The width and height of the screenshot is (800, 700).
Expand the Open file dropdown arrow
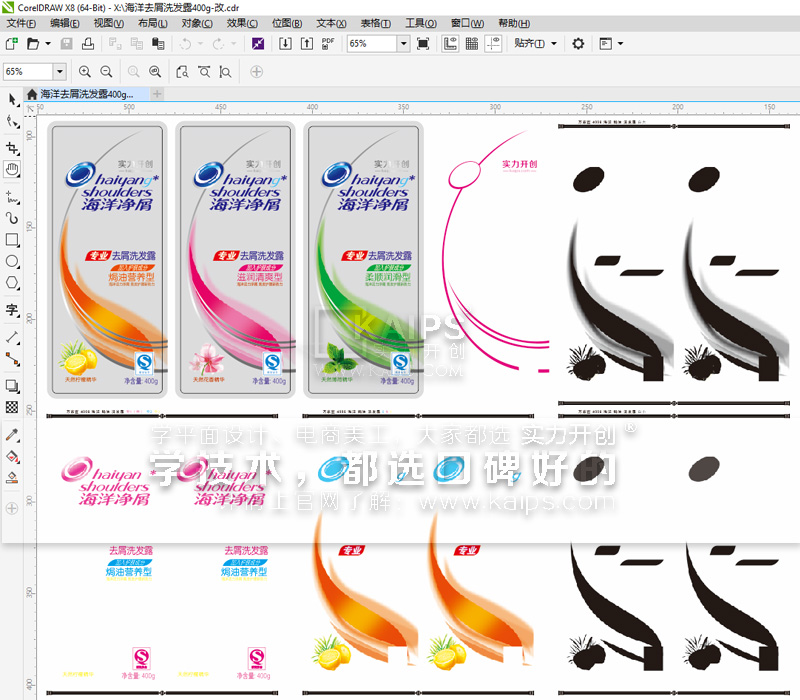click(x=48, y=44)
